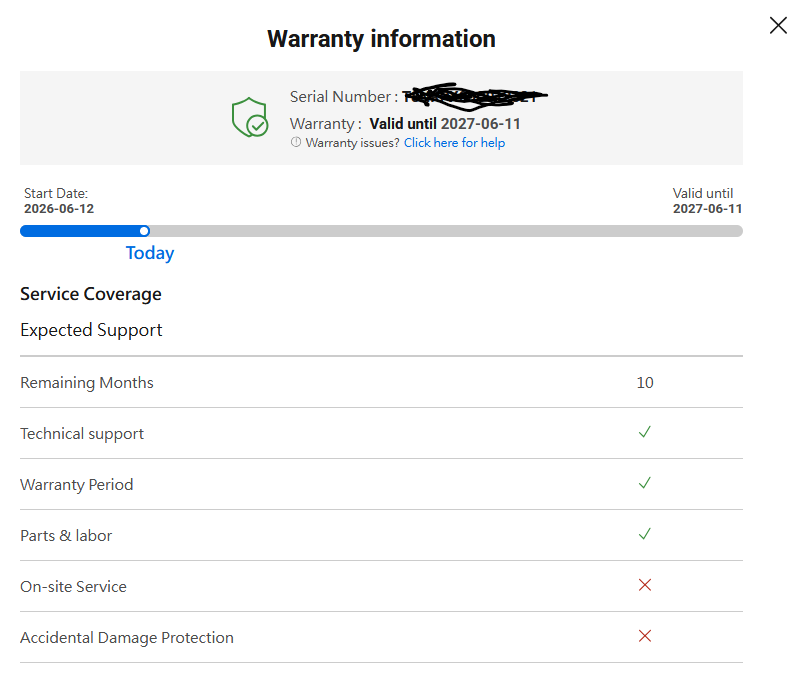Viewport: 797px width, 686px height.
Task: Click the Accidental Damage Protection red cross
Action: point(645,636)
